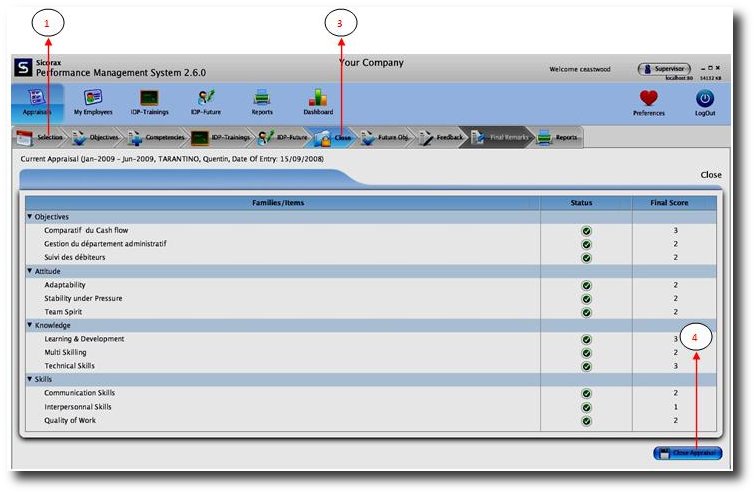756x494 pixels.
Task: Open My Employees icon
Action: pyautogui.click(x=92, y=100)
